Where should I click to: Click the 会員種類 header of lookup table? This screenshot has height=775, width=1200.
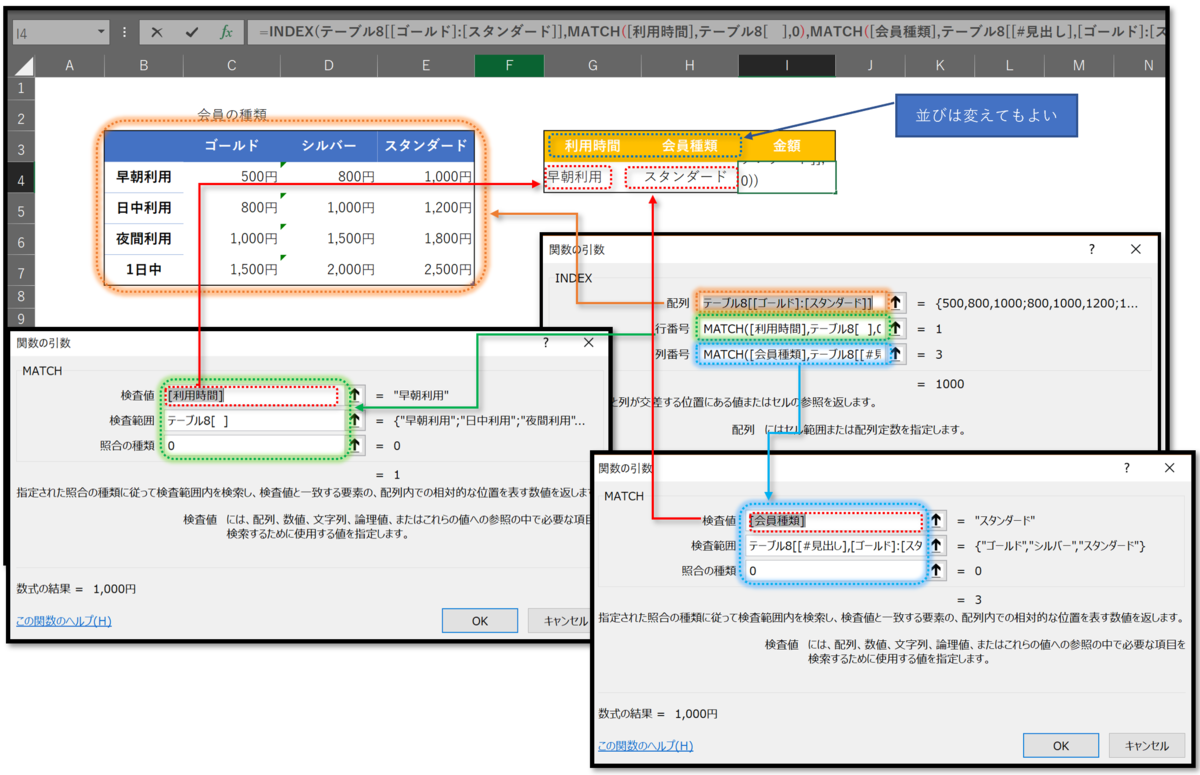(690, 145)
